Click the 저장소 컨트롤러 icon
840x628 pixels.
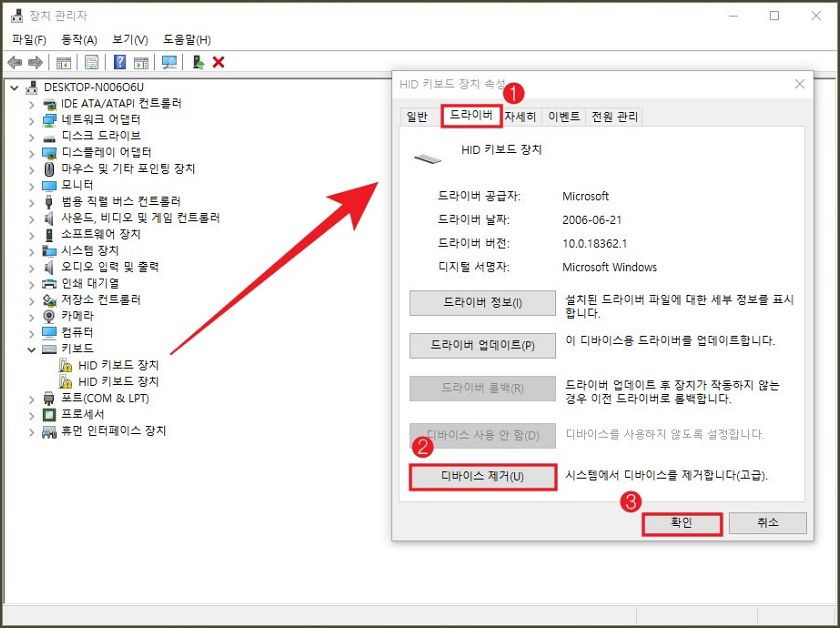tap(49, 300)
